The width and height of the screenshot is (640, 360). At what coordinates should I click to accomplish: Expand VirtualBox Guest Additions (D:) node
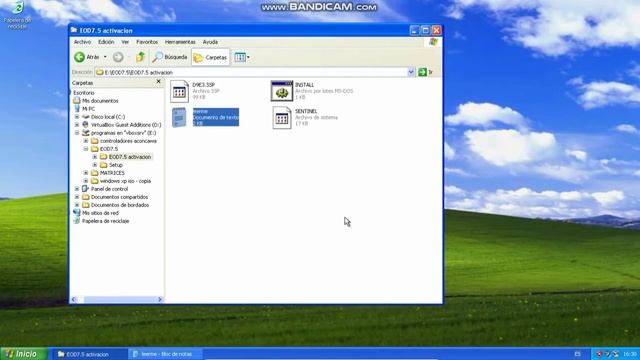click(77, 125)
